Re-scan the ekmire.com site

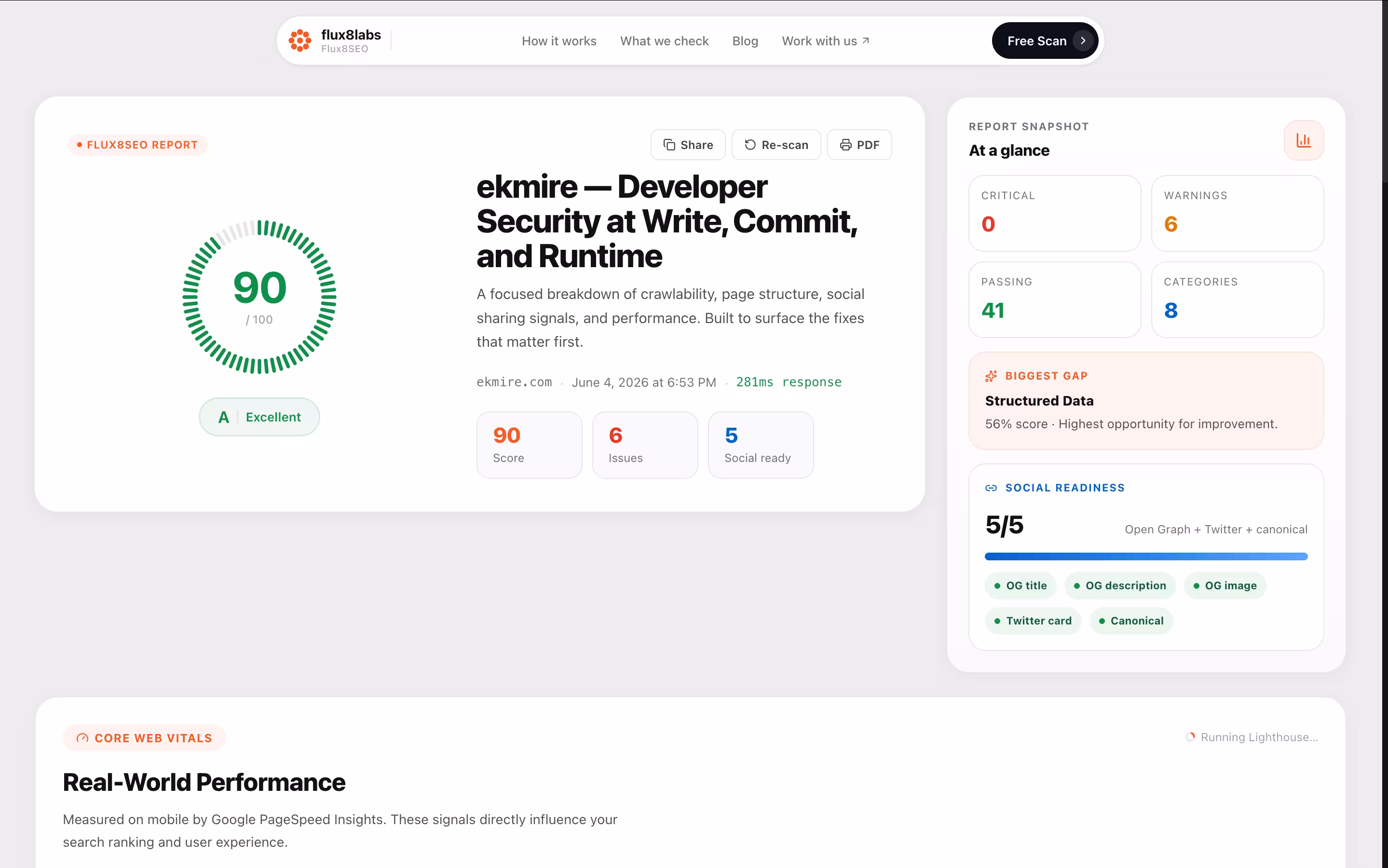tap(776, 145)
